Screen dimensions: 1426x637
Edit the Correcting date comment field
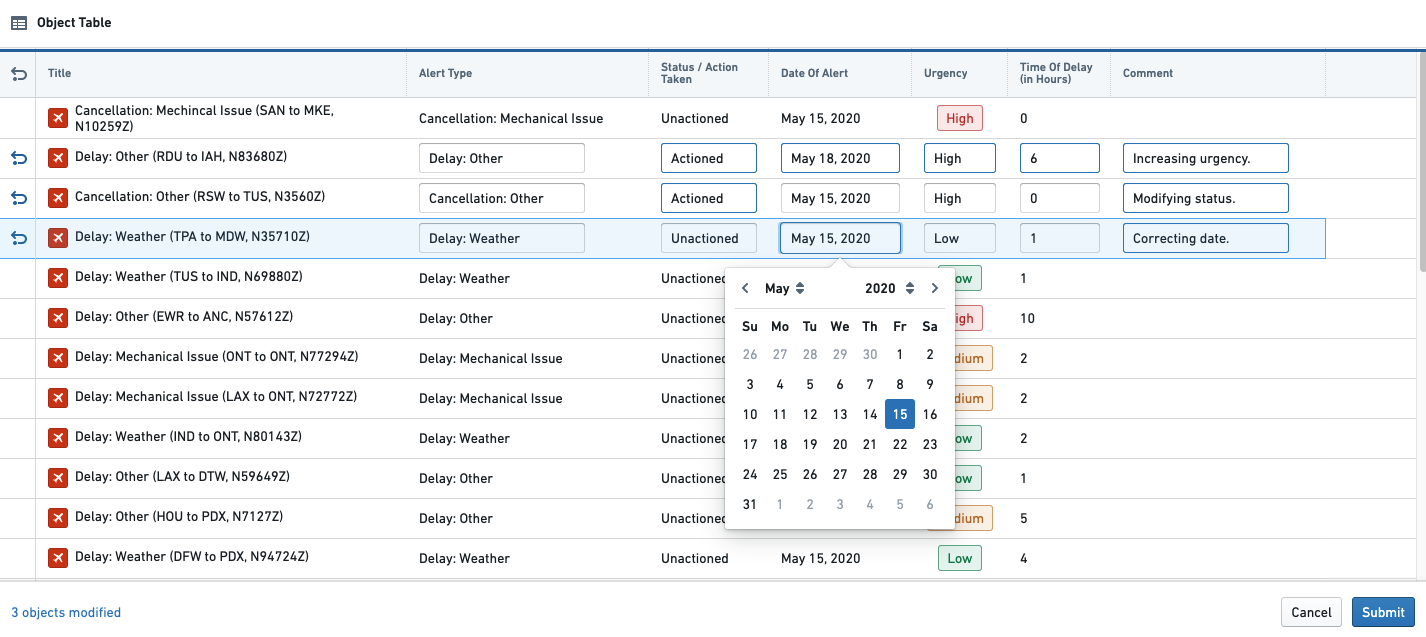[x=1206, y=238]
